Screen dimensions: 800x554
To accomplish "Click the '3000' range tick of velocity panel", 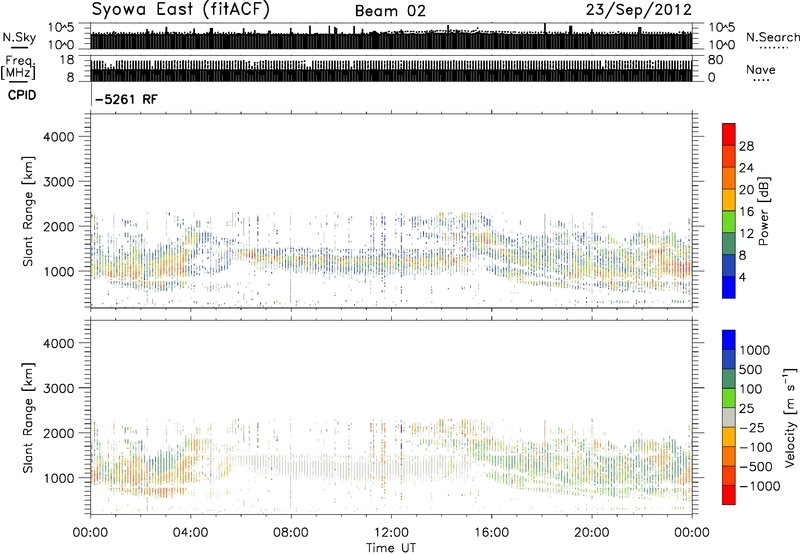I will tap(59, 388).
